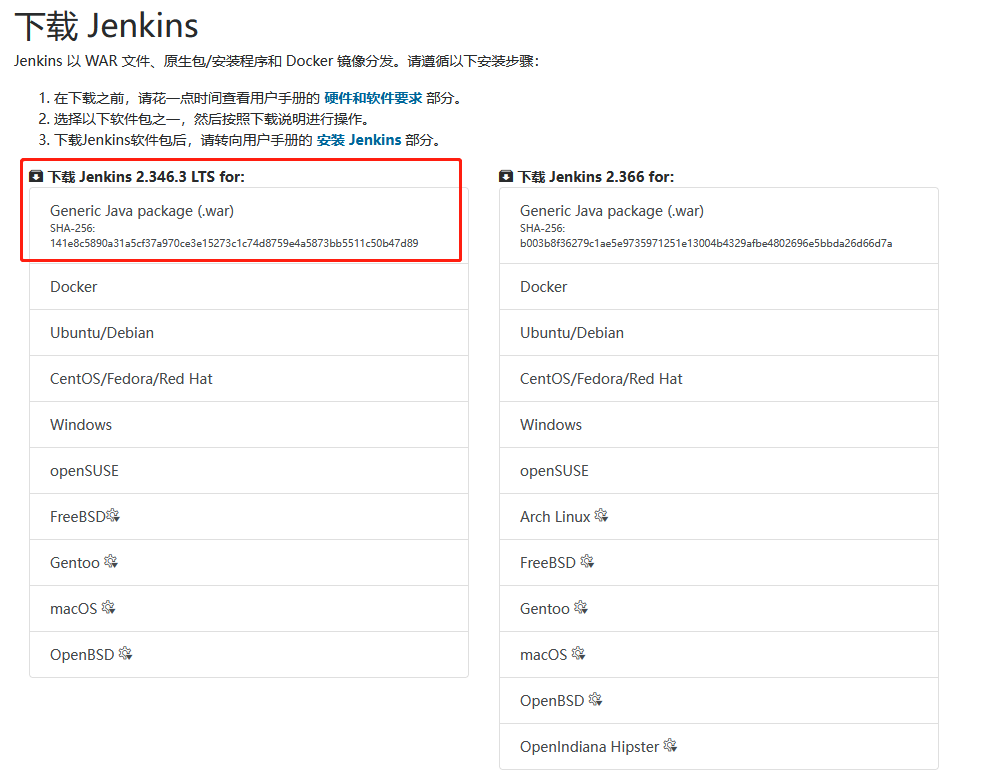993x773 pixels.
Task: Select Gentoo in the 2.366 list
Action: [x=719, y=609]
